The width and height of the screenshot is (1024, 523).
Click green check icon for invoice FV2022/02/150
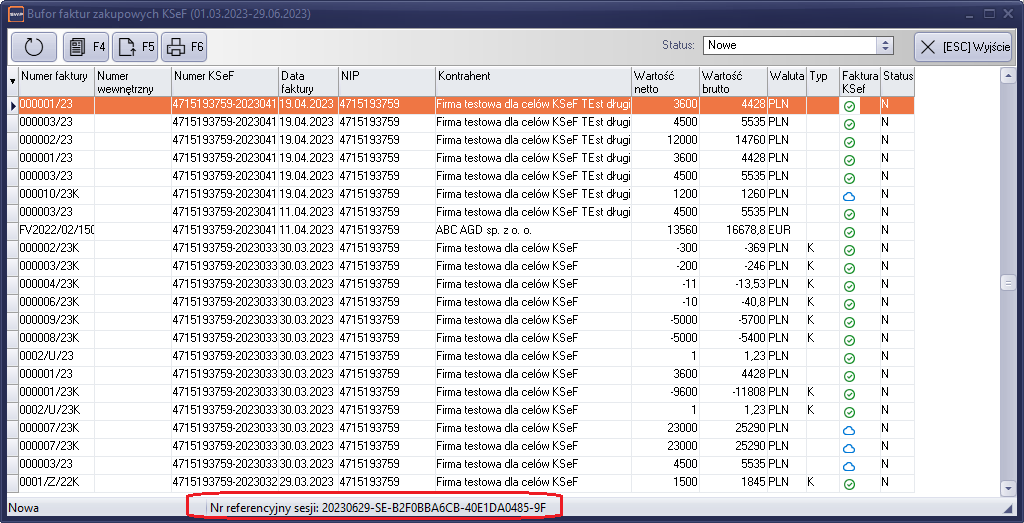(848, 232)
